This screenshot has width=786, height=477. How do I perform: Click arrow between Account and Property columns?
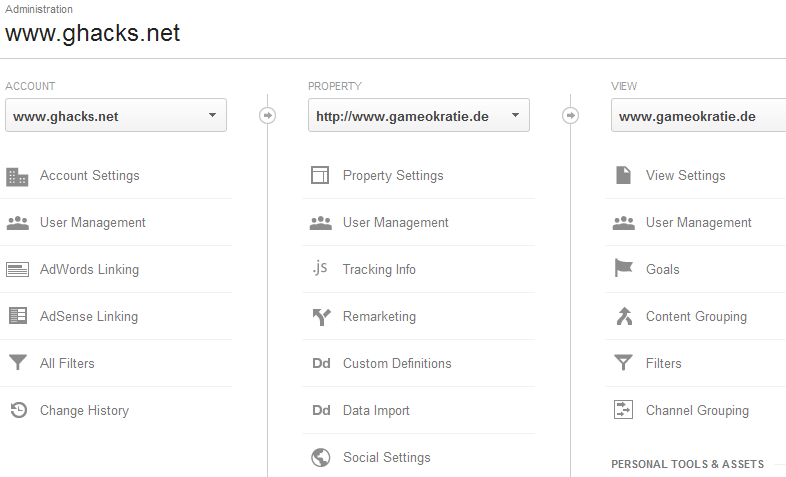tap(267, 116)
